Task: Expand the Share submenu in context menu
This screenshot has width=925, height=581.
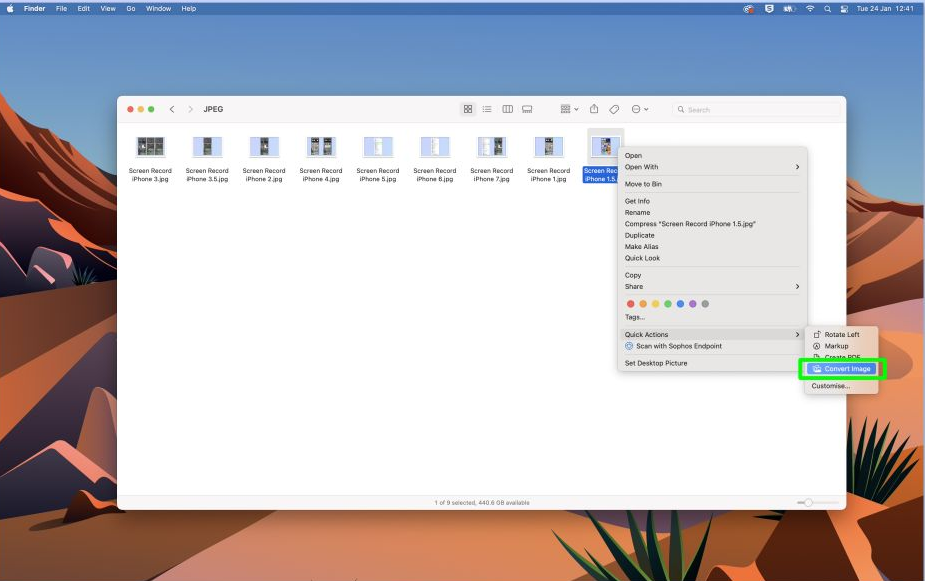Action: (x=712, y=286)
